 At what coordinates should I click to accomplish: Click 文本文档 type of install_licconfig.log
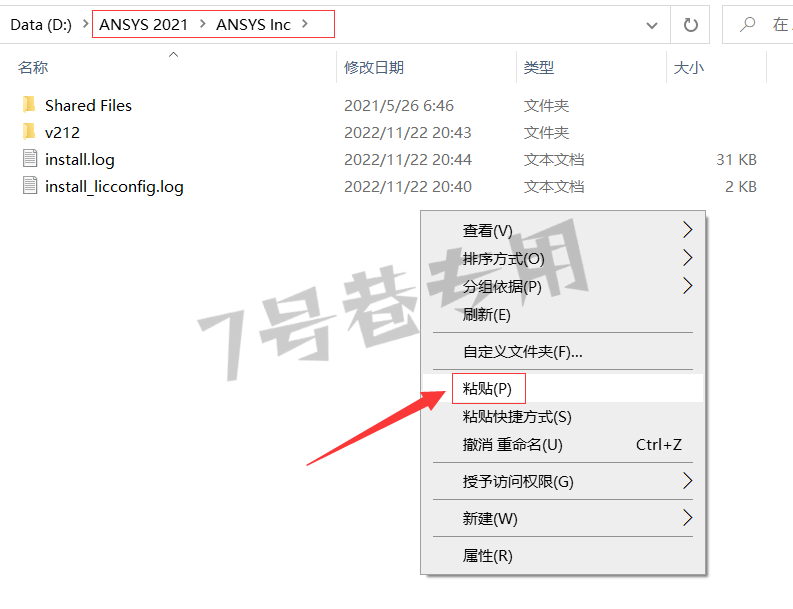[x=554, y=187]
